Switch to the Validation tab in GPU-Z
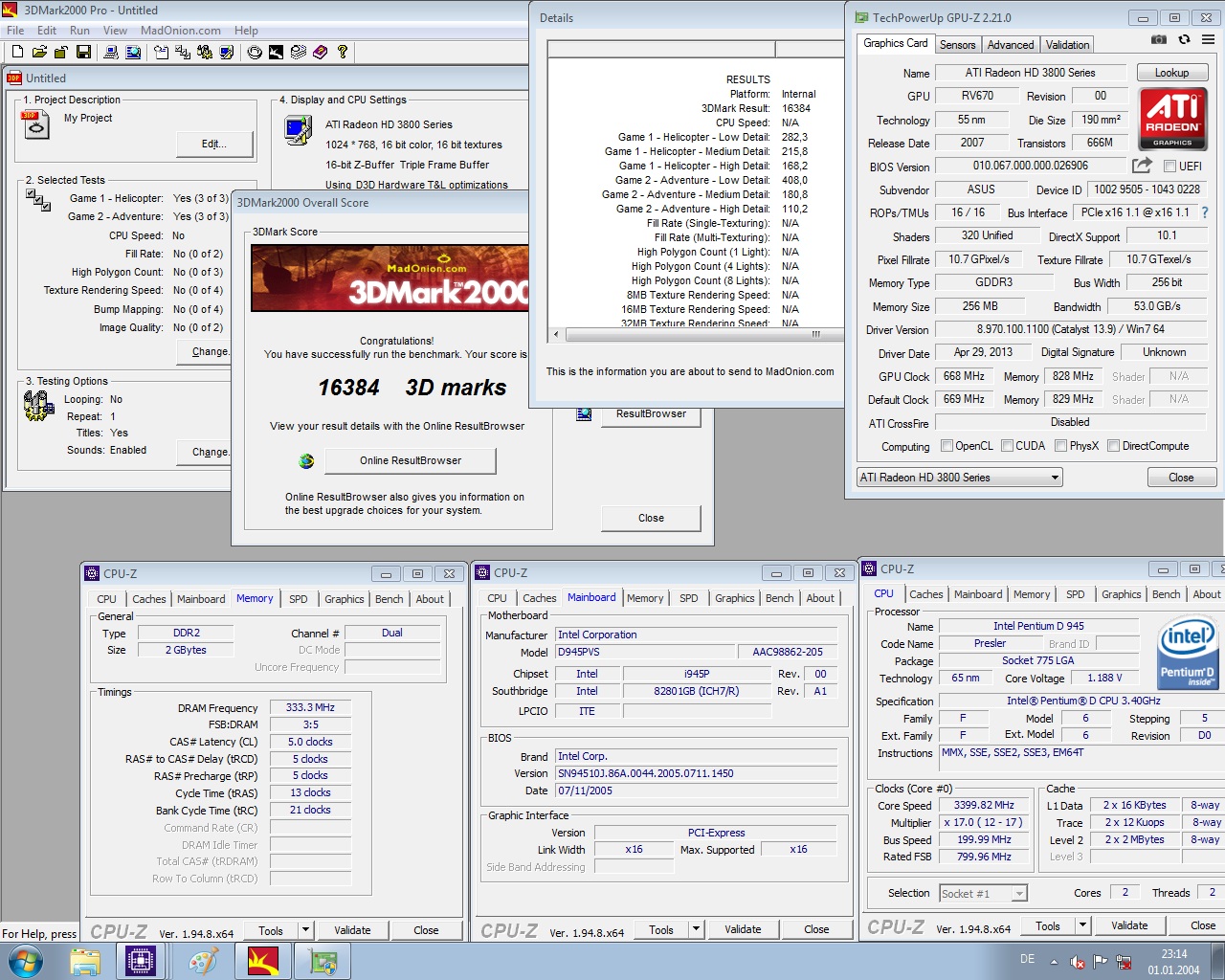The image size is (1225, 980). (1067, 45)
